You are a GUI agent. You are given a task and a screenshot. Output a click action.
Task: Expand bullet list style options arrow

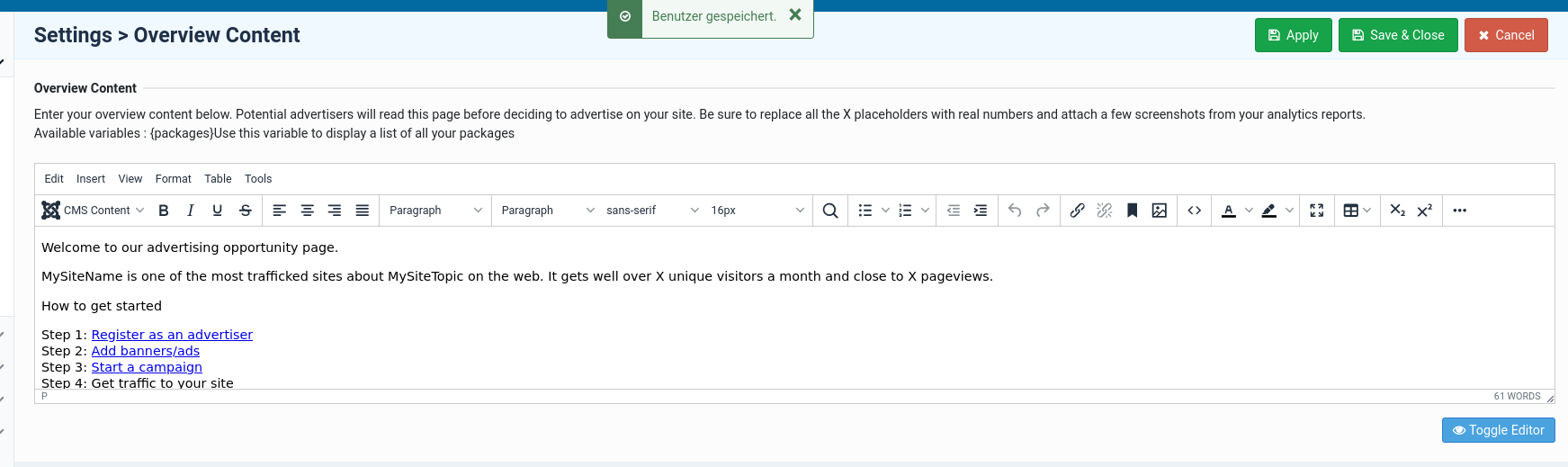click(885, 211)
